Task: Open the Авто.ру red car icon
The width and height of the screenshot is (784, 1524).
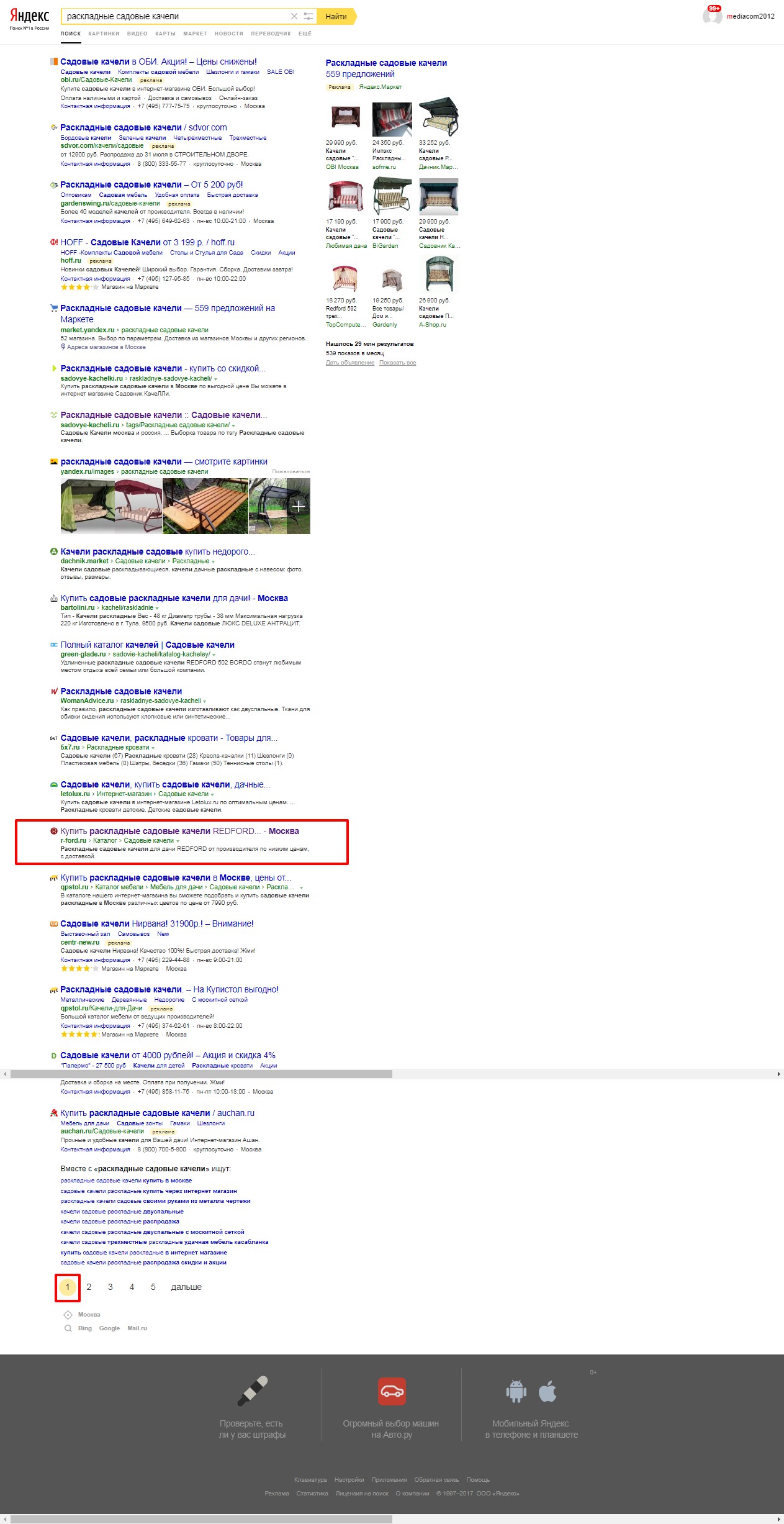Action: click(392, 1391)
